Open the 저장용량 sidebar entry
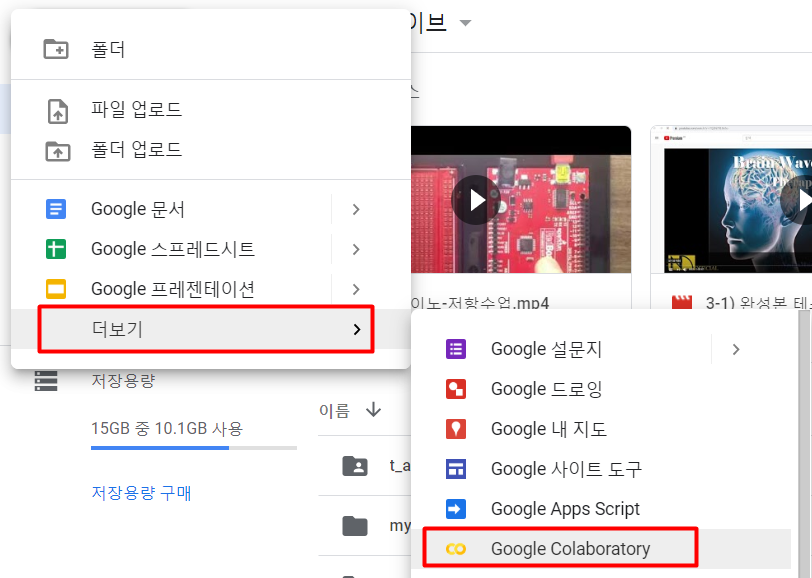Viewport: 812px width, 578px height. pos(123,381)
